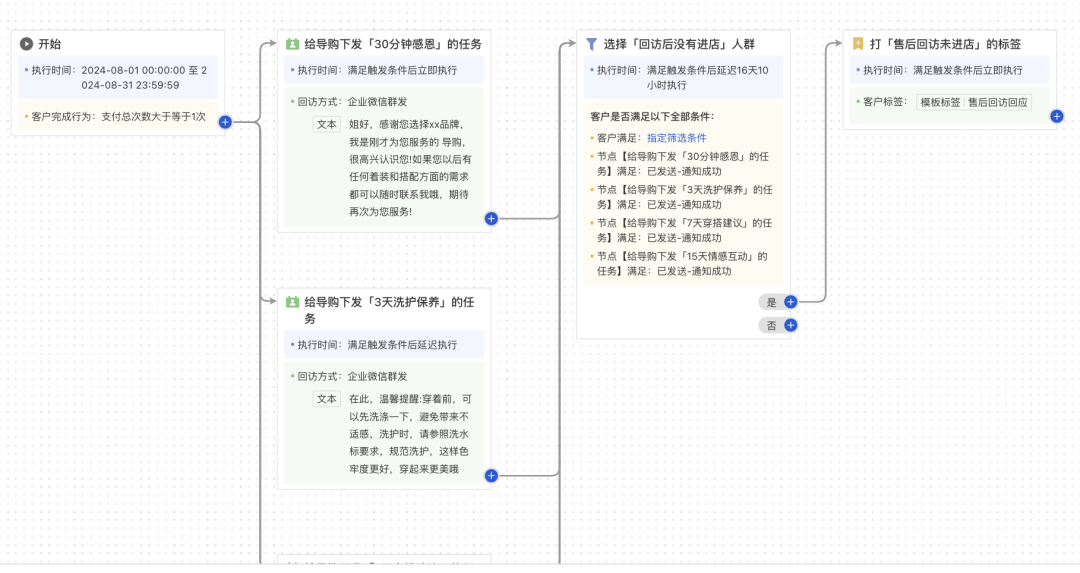Click the 客户完成行为 condition in 开始 node

pos(118,117)
